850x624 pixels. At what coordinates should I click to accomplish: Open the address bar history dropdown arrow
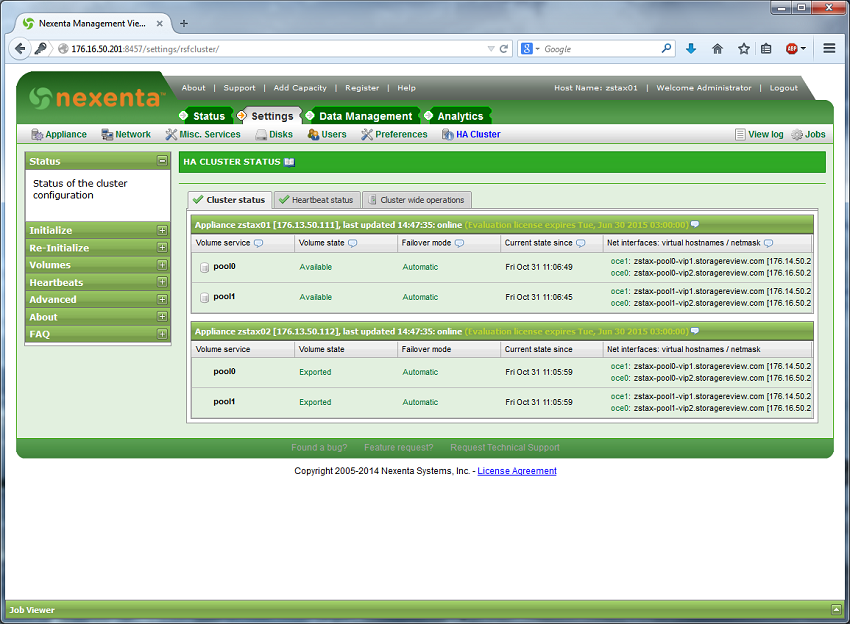(491, 49)
